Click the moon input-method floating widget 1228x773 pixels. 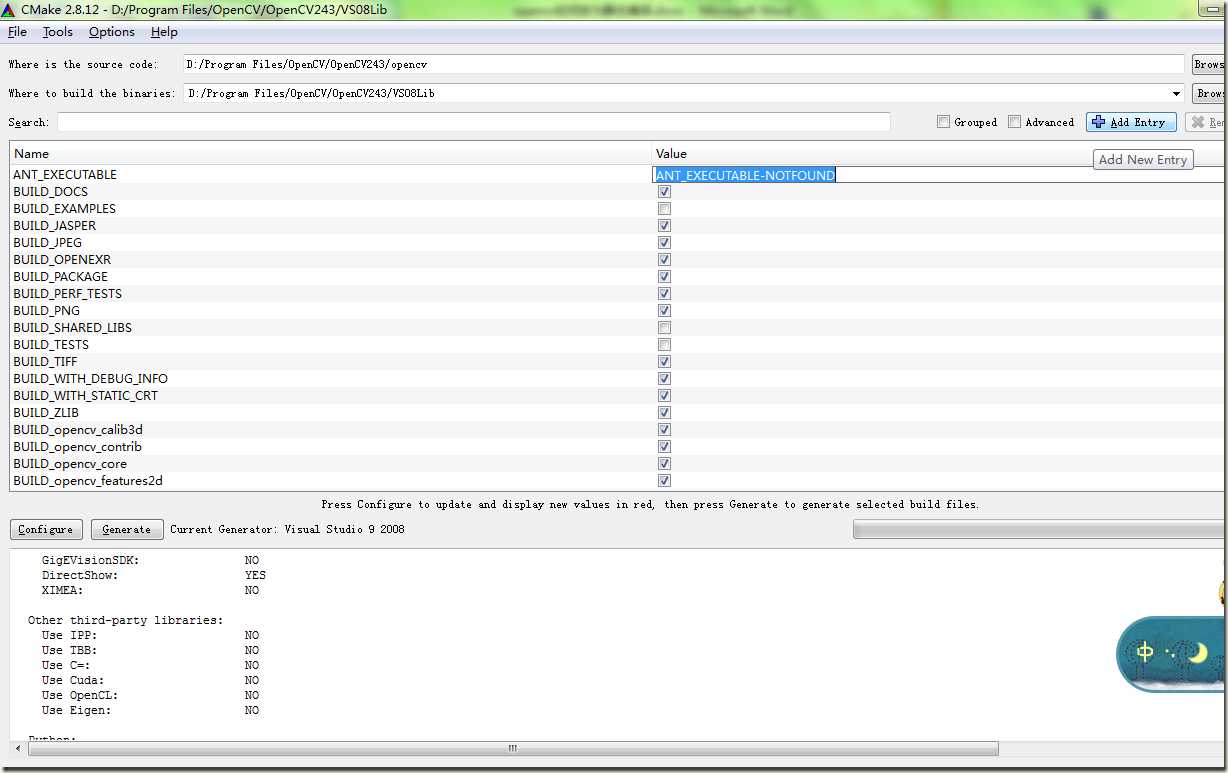(x=1171, y=654)
